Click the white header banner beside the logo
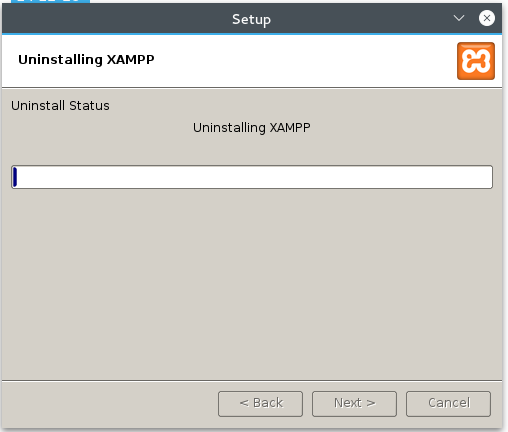 300,61
